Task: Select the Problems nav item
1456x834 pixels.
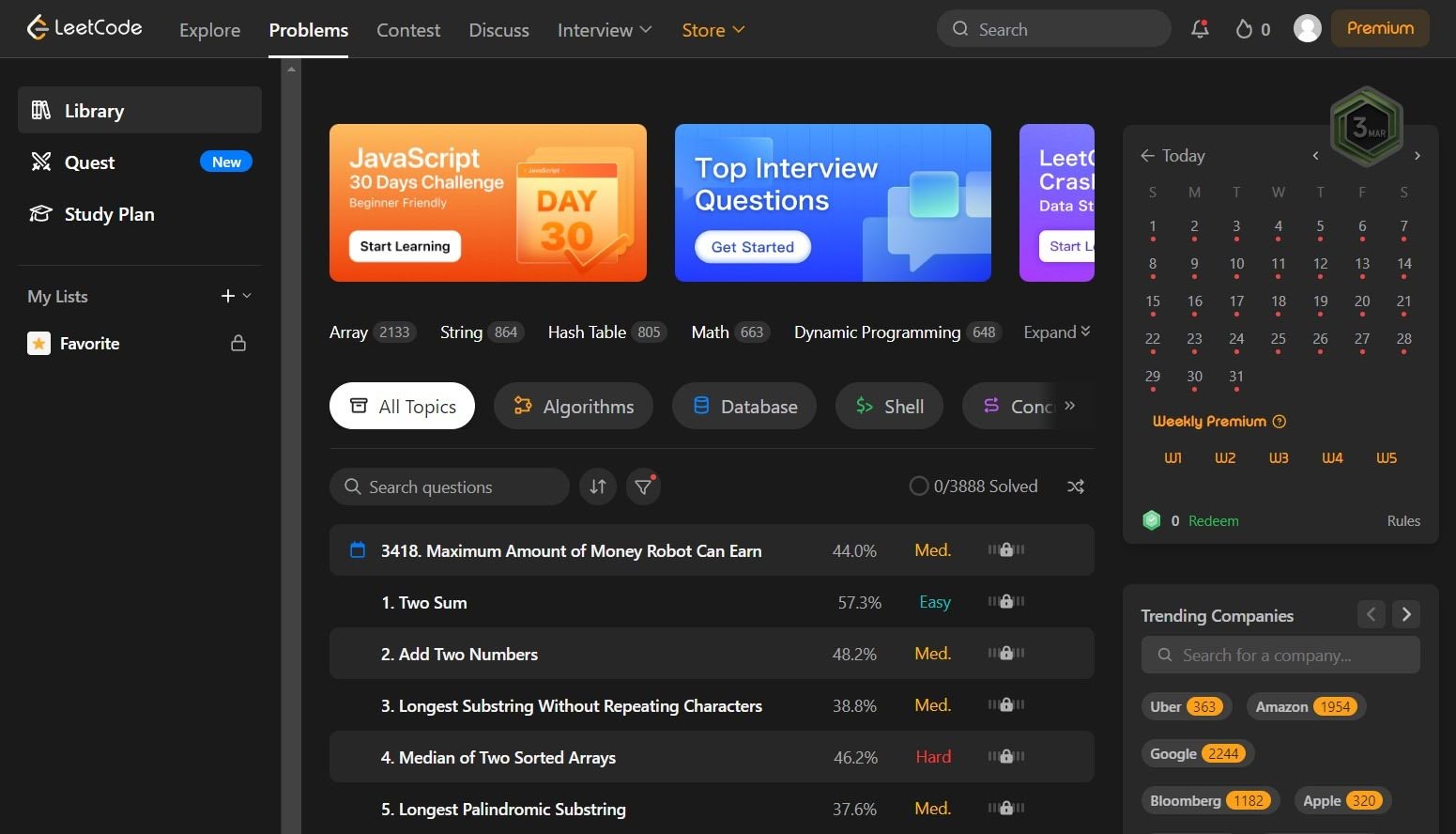Action: (308, 30)
